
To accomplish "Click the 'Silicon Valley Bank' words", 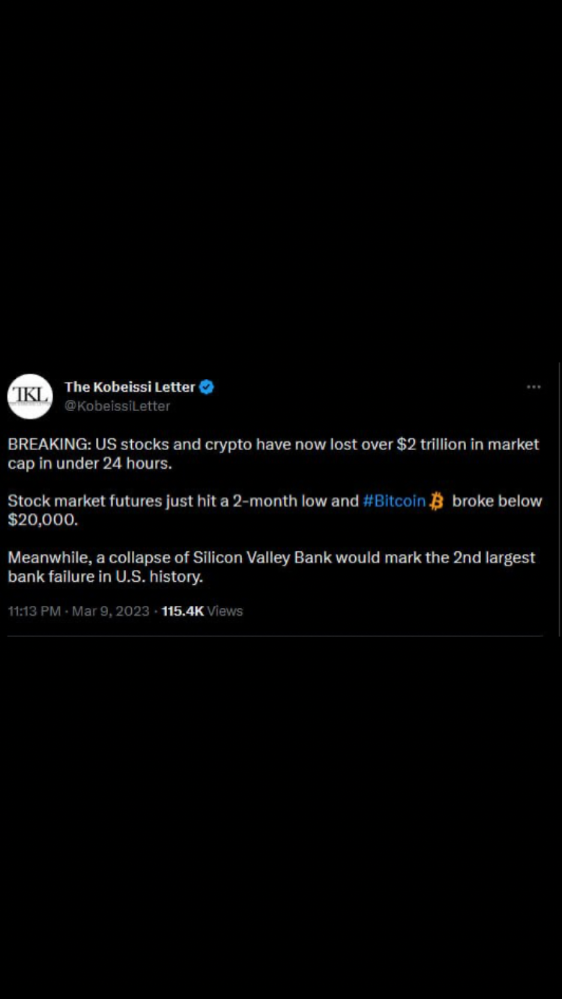I will 263,558.
